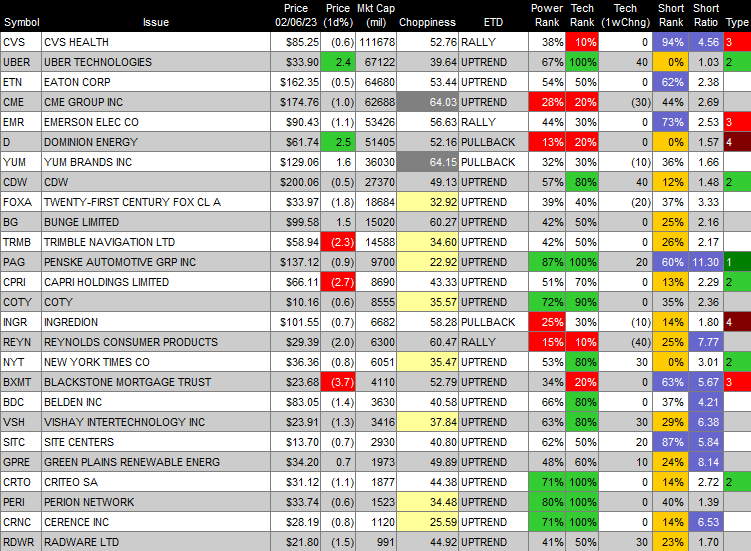The image size is (751, 551).
Task: Click Radware's $21.80 price cell
Action: point(296,542)
